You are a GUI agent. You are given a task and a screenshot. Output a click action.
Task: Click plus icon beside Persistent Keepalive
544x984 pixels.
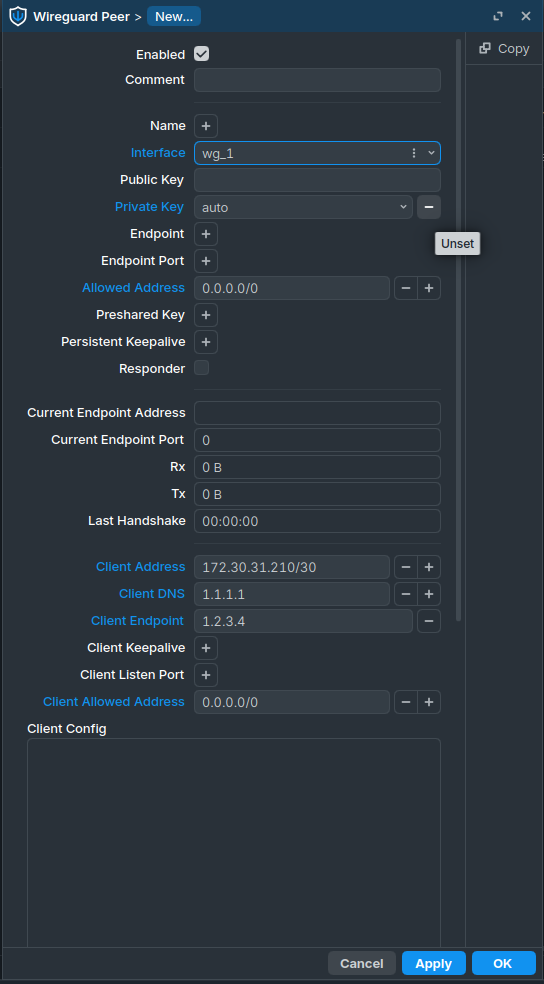(206, 342)
